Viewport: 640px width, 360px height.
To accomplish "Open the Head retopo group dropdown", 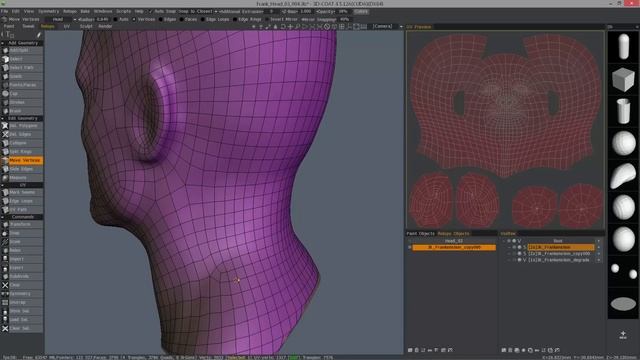I will pyautogui.click(x=61, y=19).
